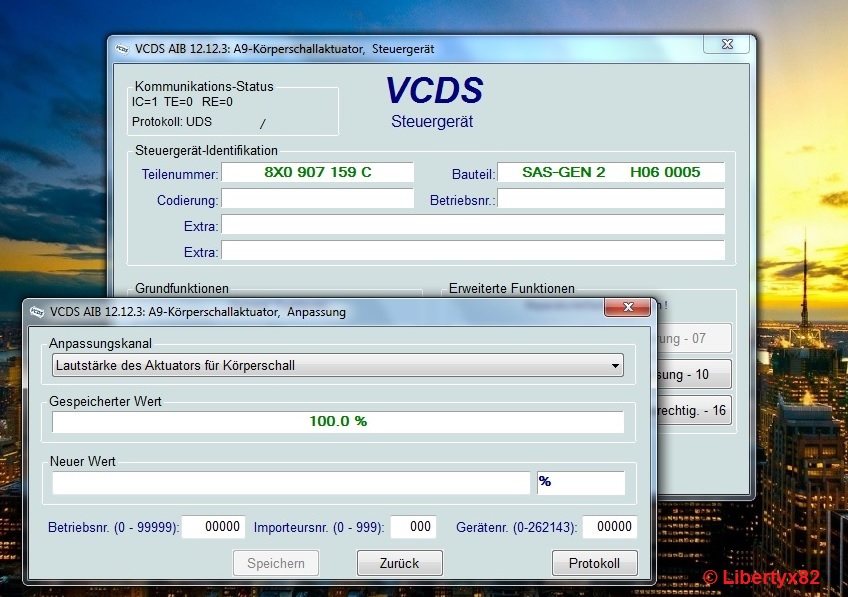
Task: Click the percent unit box beside Neuer Wert
Action: (x=581, y=482)
